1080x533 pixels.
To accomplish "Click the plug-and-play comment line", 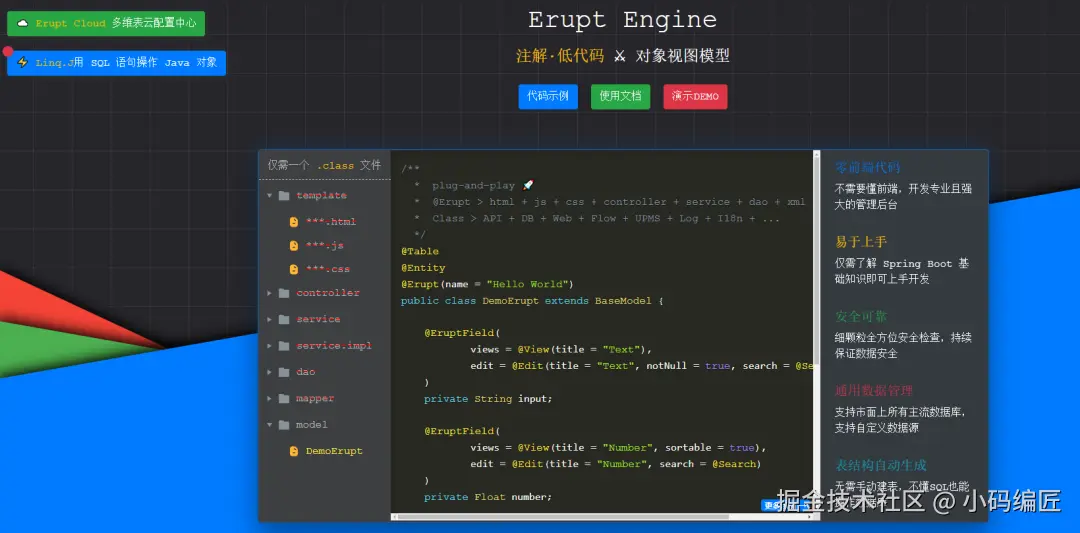I will [475, 185].
